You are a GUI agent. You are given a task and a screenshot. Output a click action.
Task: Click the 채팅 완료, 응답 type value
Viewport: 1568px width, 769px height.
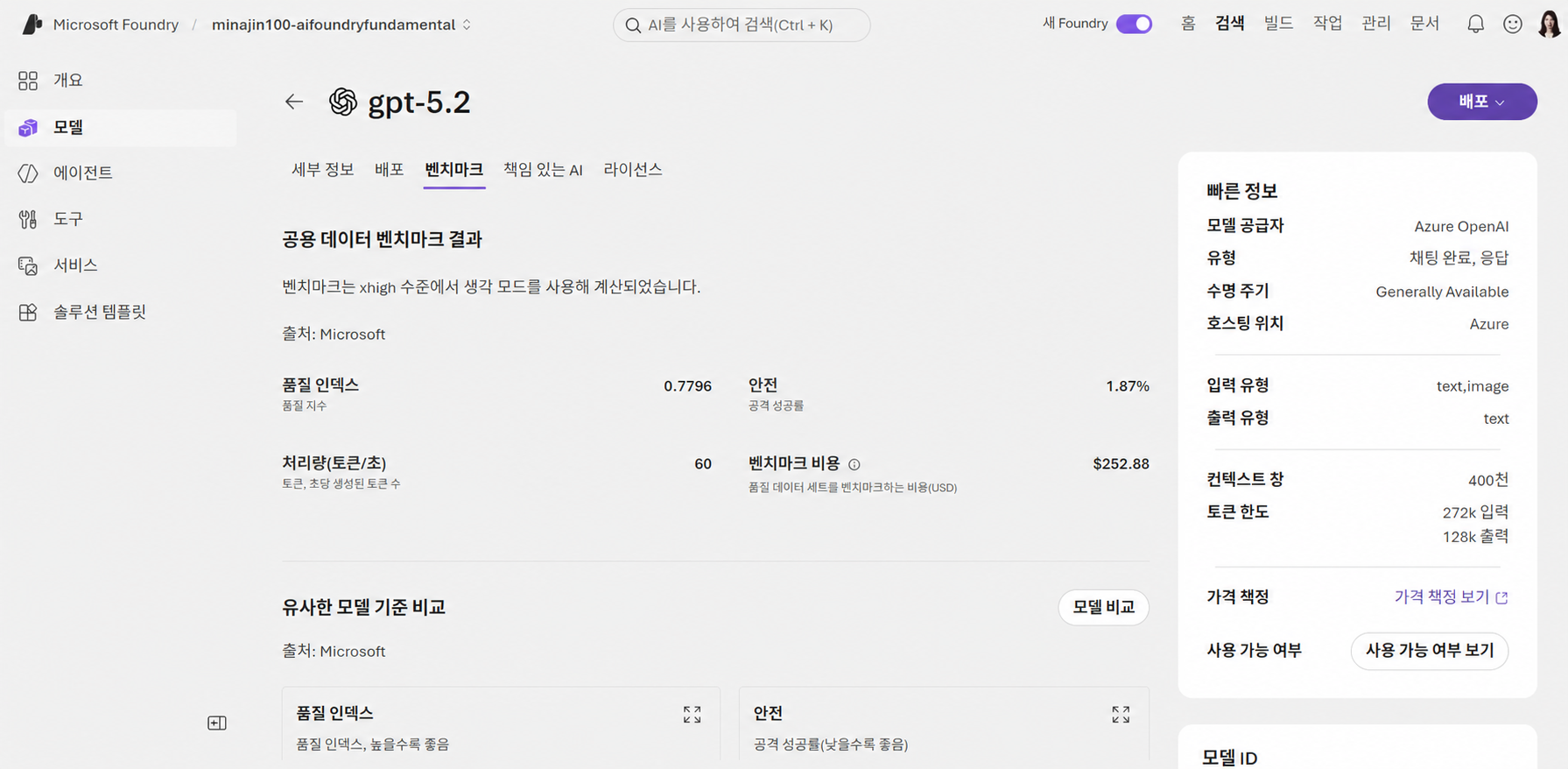(1459, 258)
